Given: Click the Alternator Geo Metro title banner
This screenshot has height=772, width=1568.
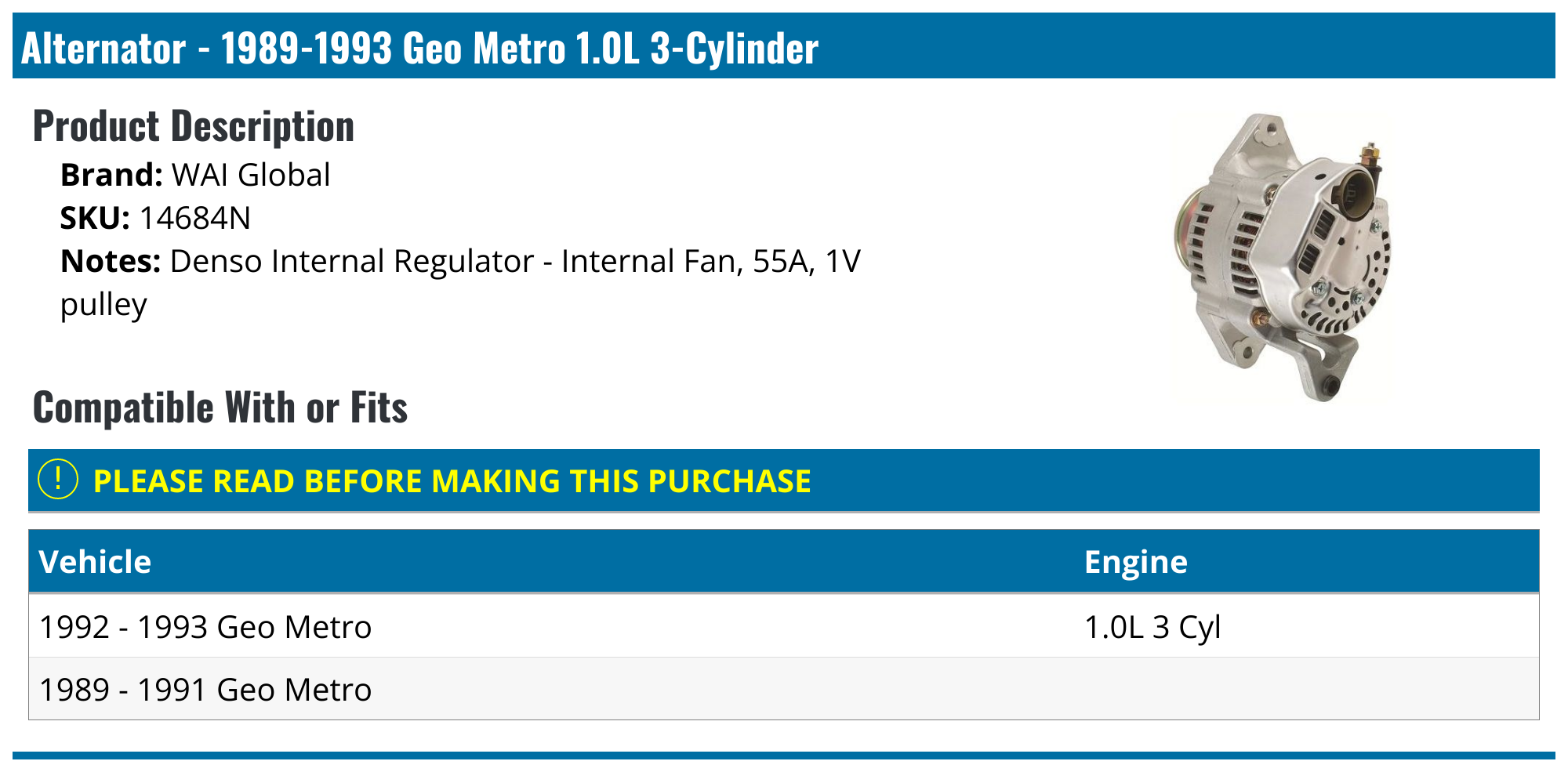Looking at the screenshot, I should pos(419,48).
